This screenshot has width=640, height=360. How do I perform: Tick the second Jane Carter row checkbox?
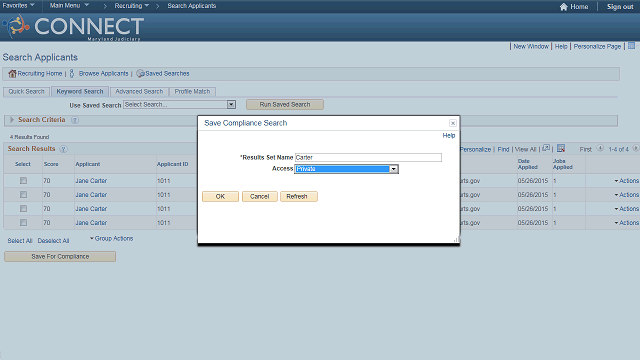[x=23, y=195]
